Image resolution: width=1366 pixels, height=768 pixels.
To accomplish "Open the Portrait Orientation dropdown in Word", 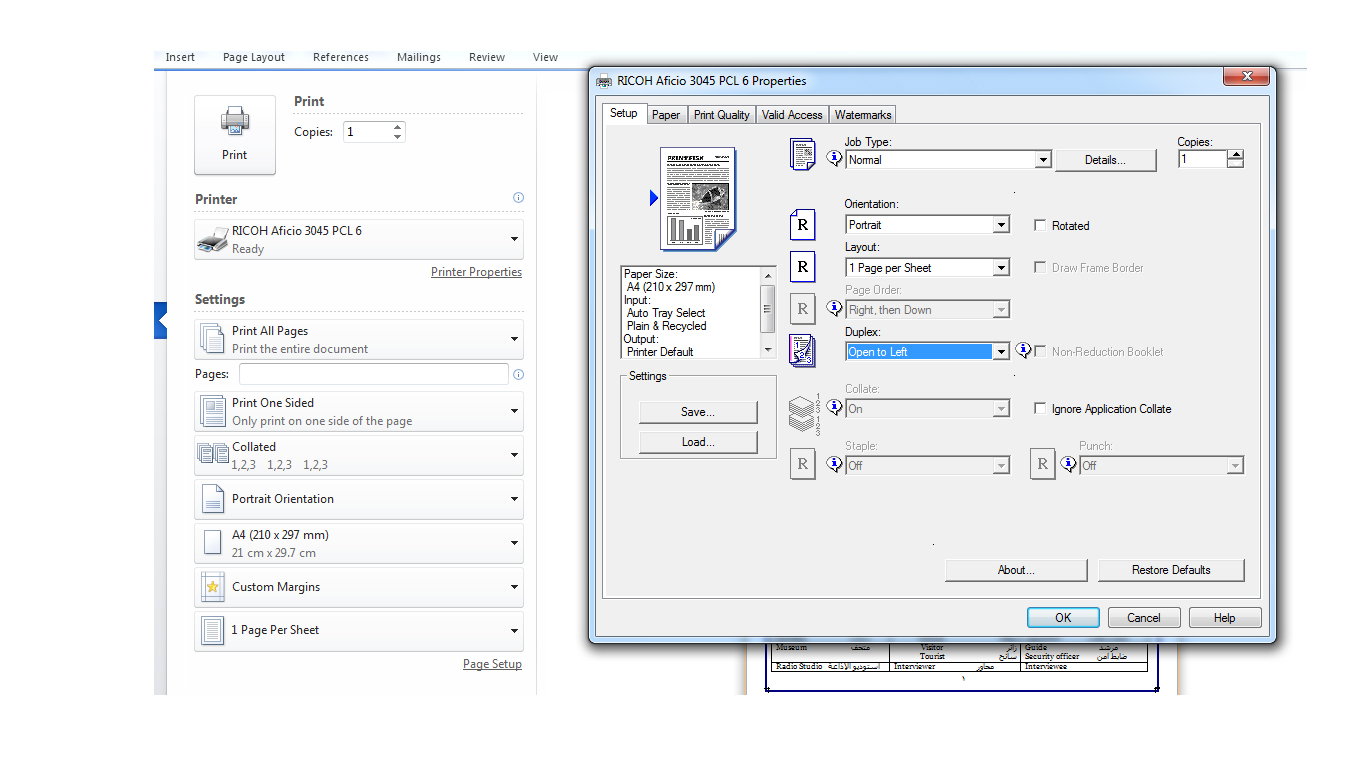I will pos(359,498).
